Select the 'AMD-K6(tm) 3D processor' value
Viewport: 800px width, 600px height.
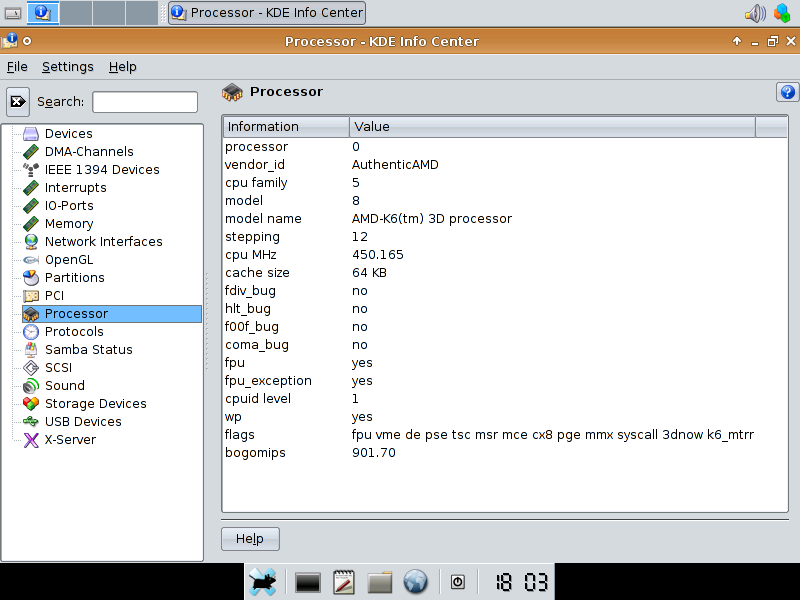click(x=432, y=219)
